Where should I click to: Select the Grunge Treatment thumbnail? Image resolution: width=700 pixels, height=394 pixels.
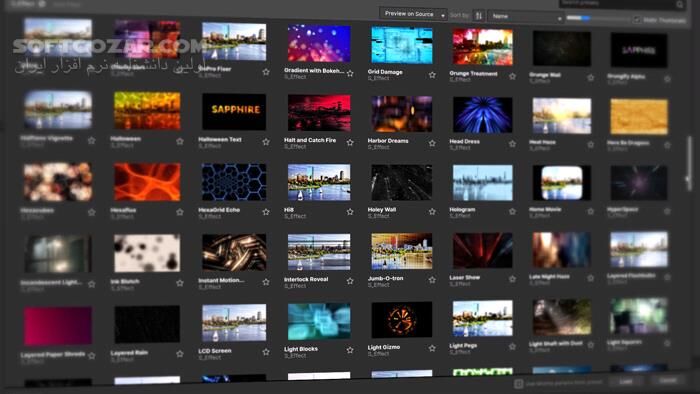(x=483, y=47)
